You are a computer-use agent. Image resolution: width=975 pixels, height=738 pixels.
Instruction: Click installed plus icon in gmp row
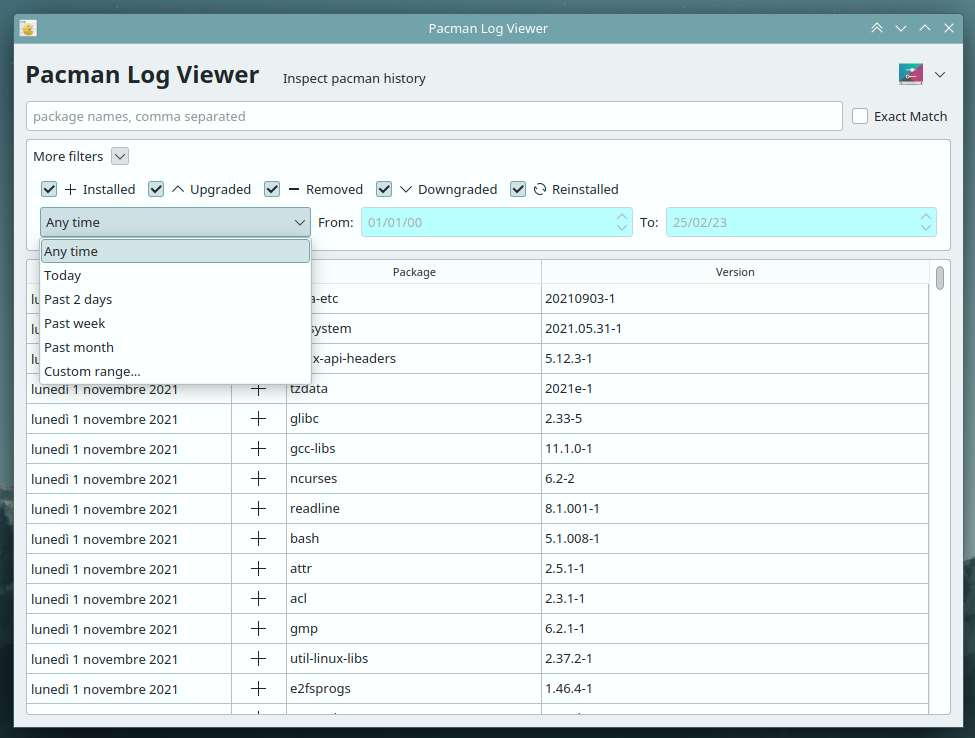pyautogui.click(x=259, y=629)
